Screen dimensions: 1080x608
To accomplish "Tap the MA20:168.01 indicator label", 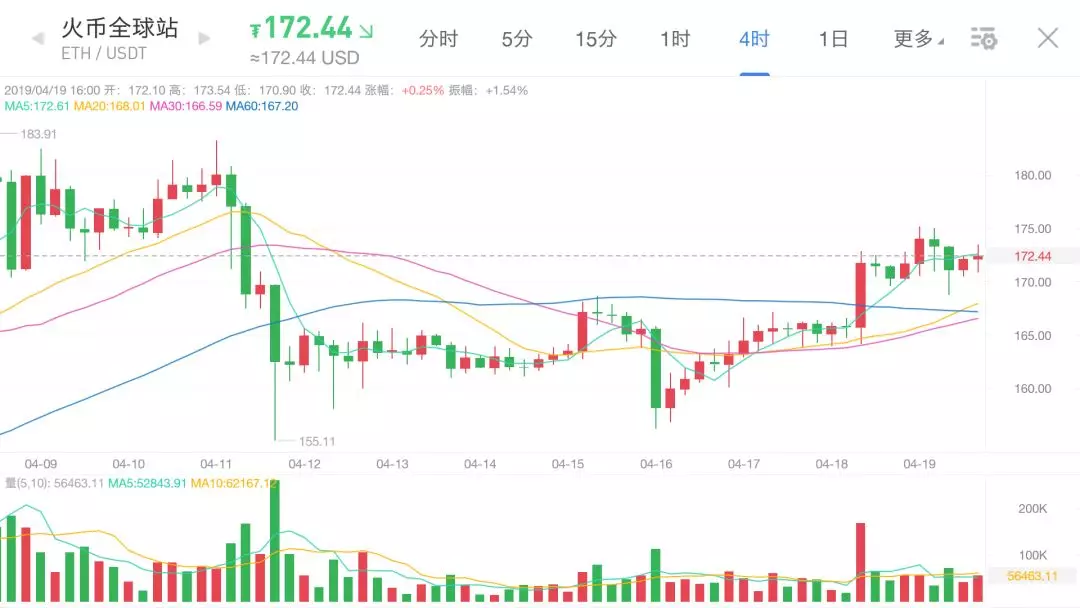I will 110,106.
